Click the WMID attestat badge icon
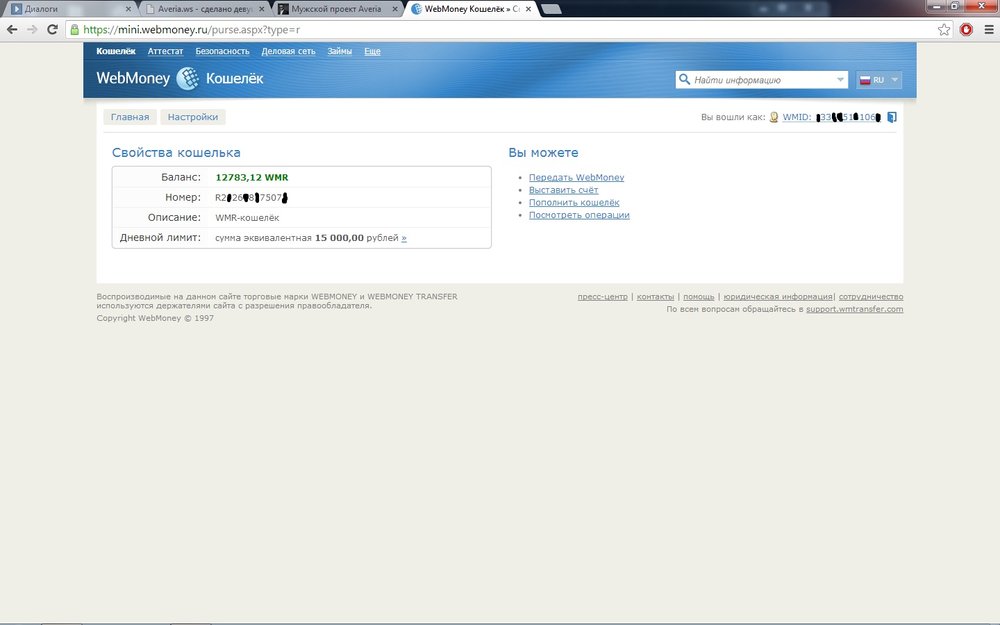 (774, 117)
